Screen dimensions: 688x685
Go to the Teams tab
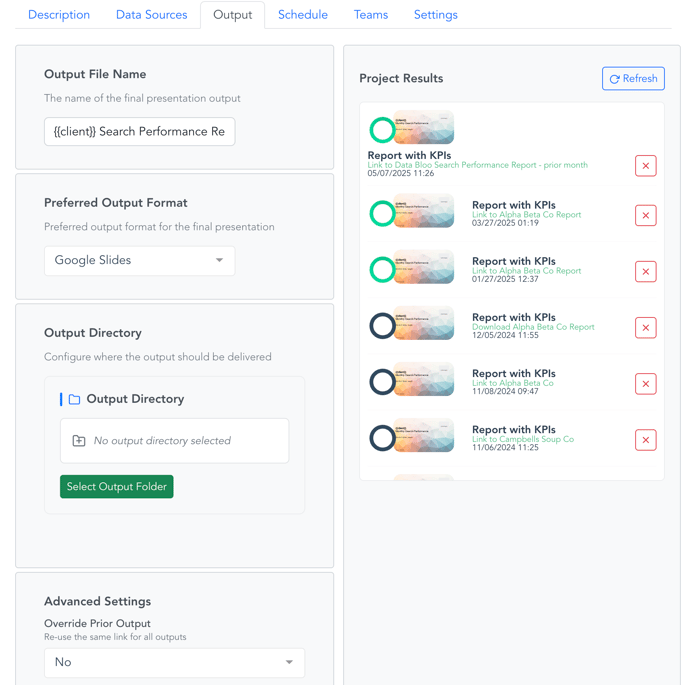tap(370, 15)
